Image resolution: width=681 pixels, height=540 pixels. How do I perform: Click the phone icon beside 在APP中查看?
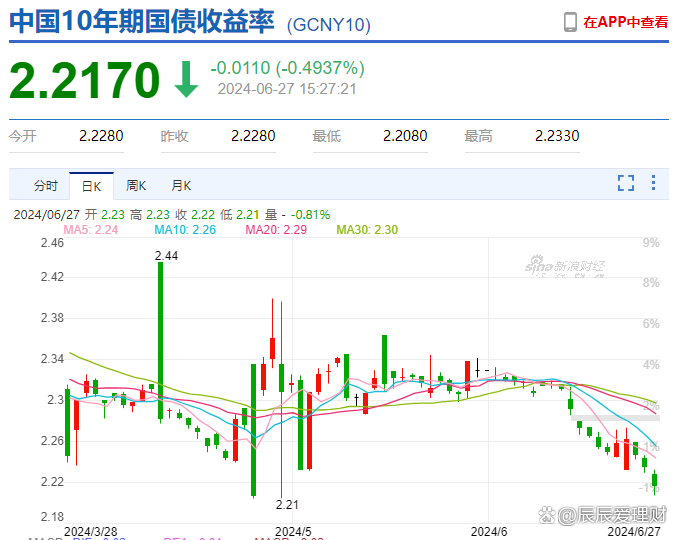[x=570, y=21]
